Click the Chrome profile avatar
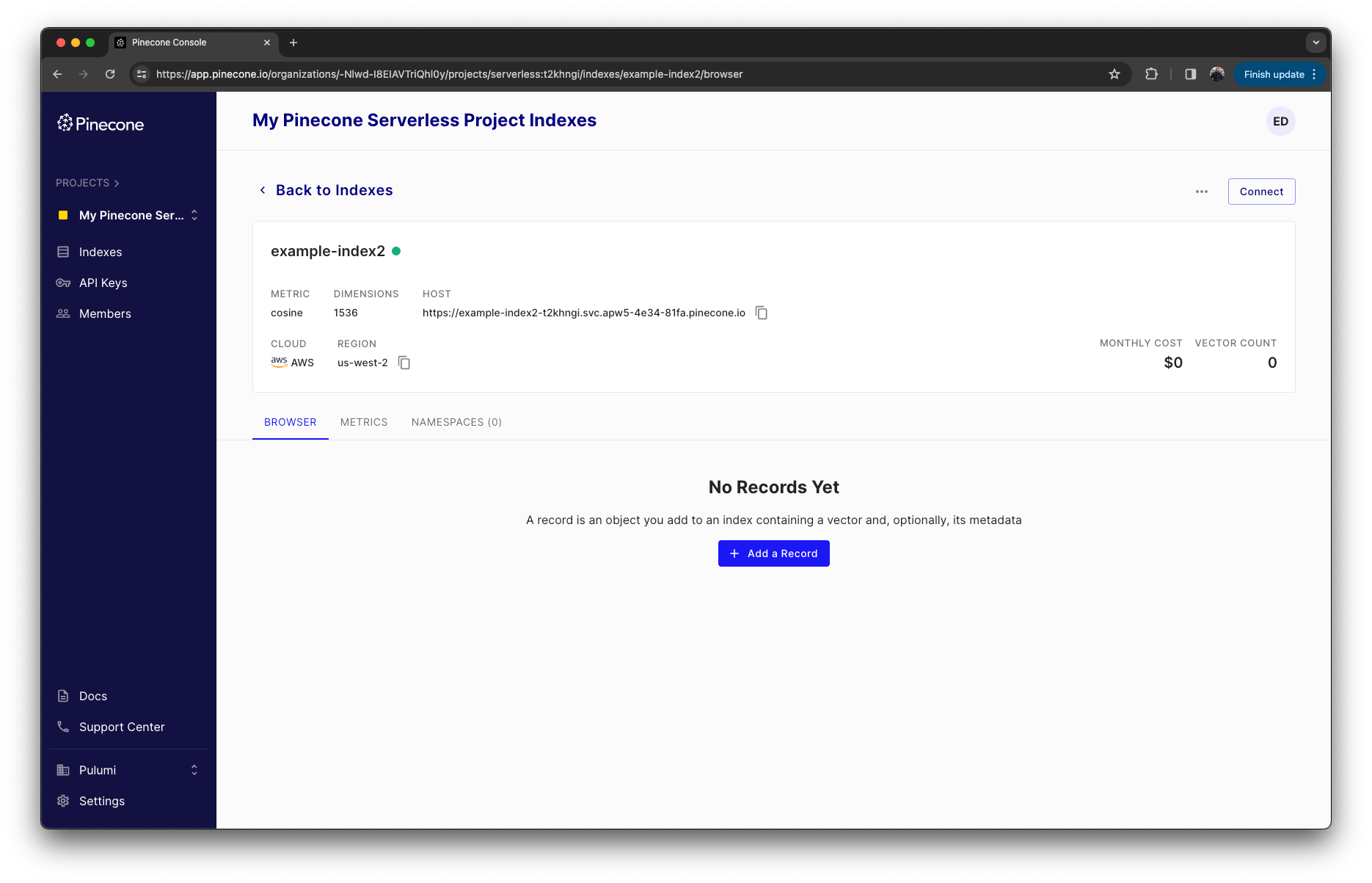The image size is (1372, 883). coord(1217,74)
